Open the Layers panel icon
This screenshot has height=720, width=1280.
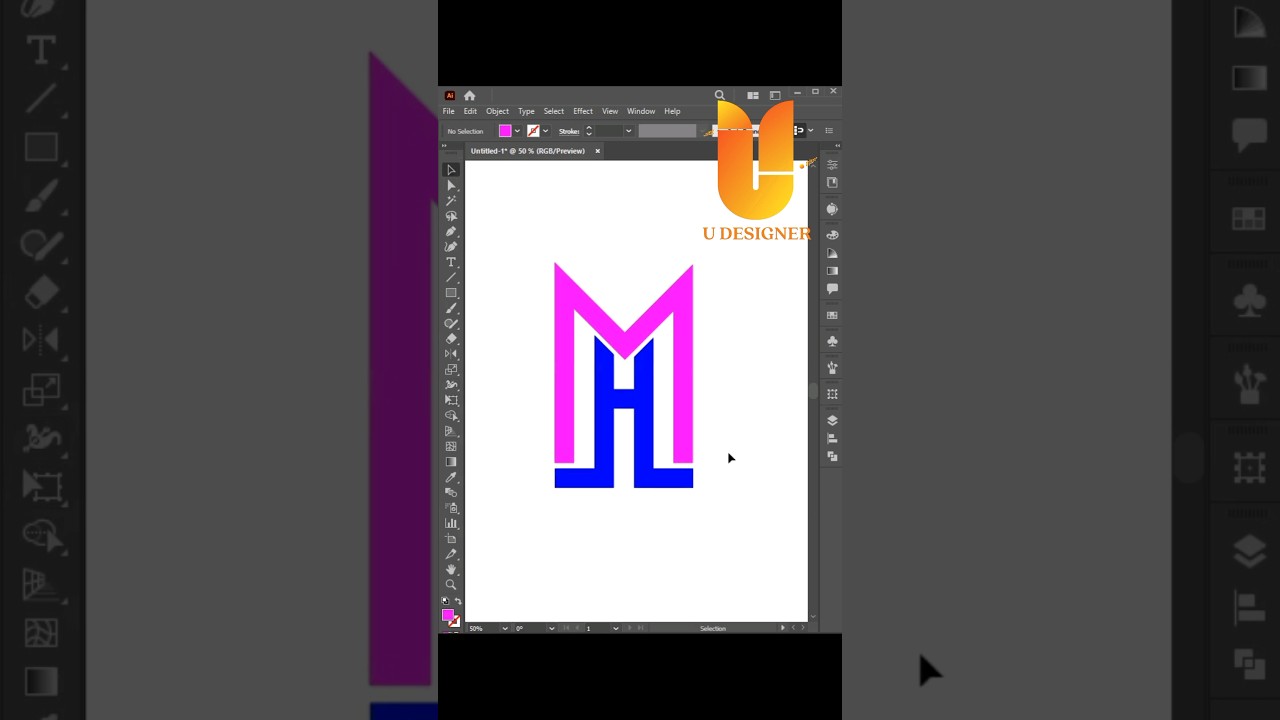point(832,420)
